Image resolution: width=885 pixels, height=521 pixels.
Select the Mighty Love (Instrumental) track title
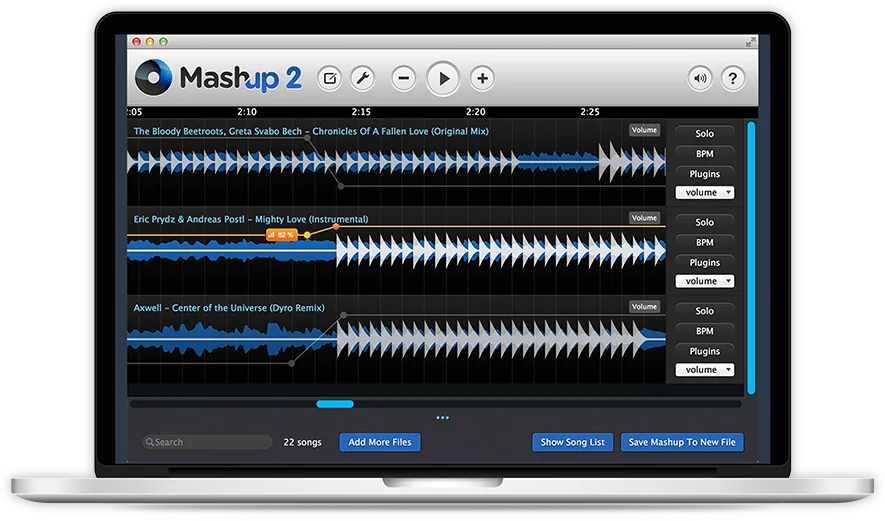[251, 219]
